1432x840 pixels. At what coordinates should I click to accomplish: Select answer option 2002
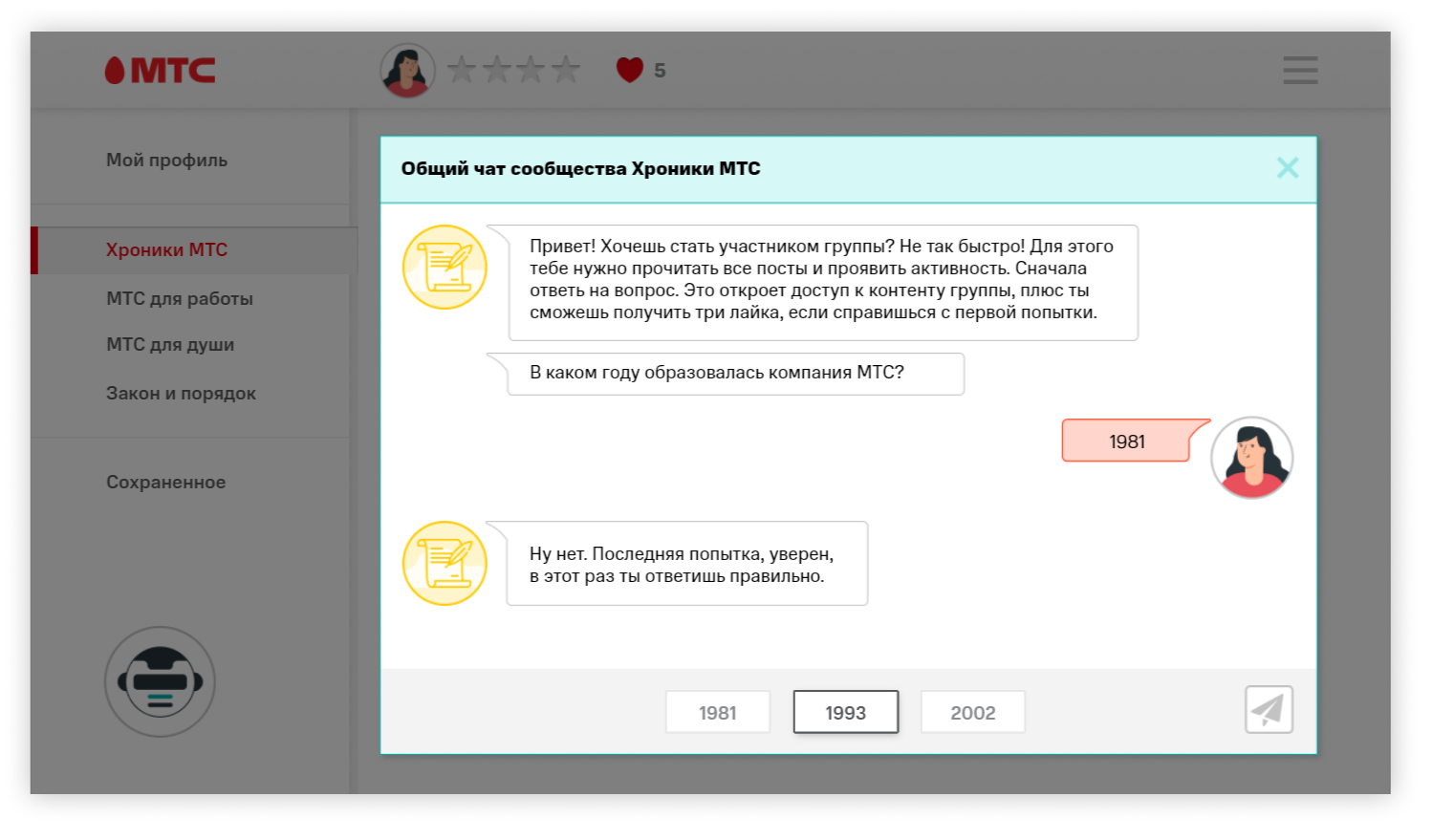pyautogui.click(x=973, y=712)
